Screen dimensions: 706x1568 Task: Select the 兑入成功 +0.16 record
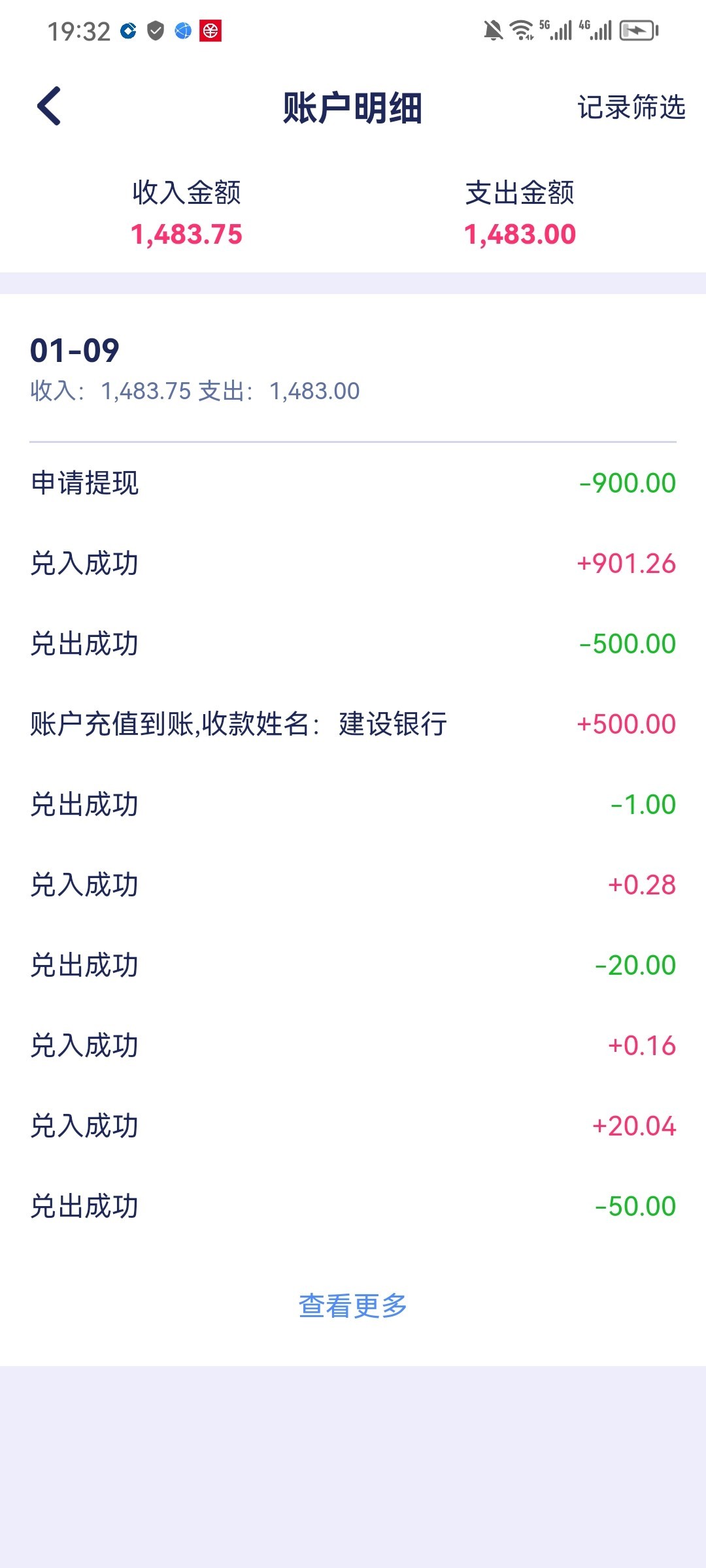[353, 1046]
